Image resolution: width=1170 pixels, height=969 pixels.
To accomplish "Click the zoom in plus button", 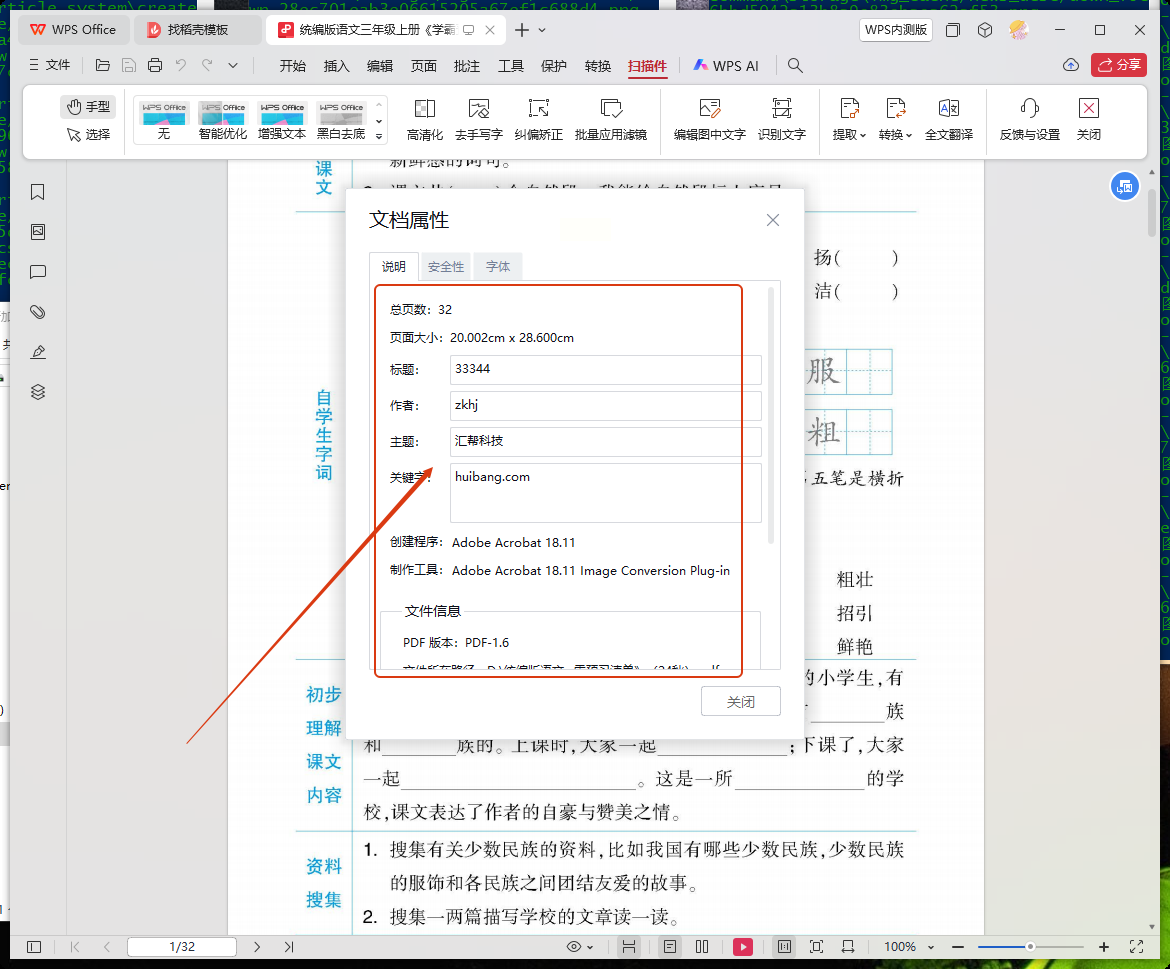I will point(1104,947).
